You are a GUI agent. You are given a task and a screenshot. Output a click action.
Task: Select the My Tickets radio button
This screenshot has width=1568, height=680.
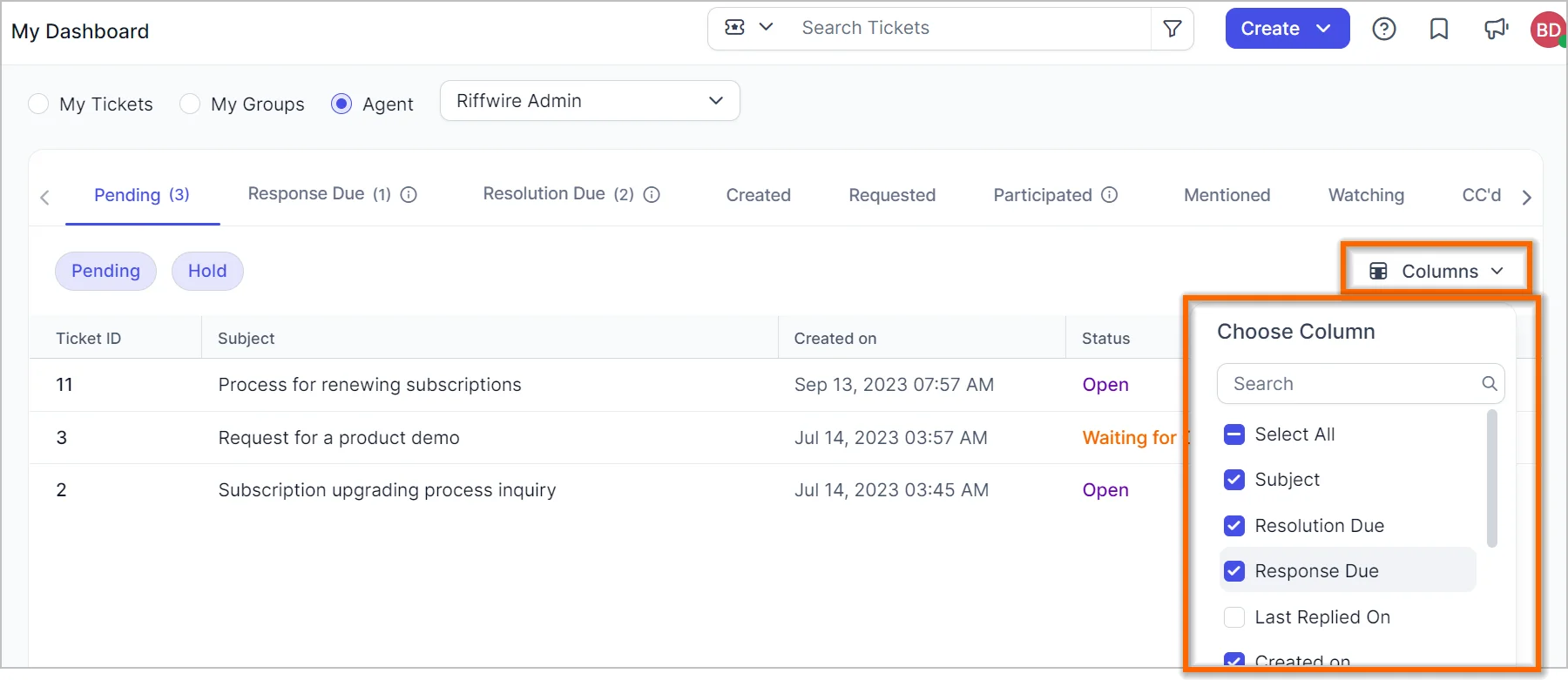[x=38, y=104]
